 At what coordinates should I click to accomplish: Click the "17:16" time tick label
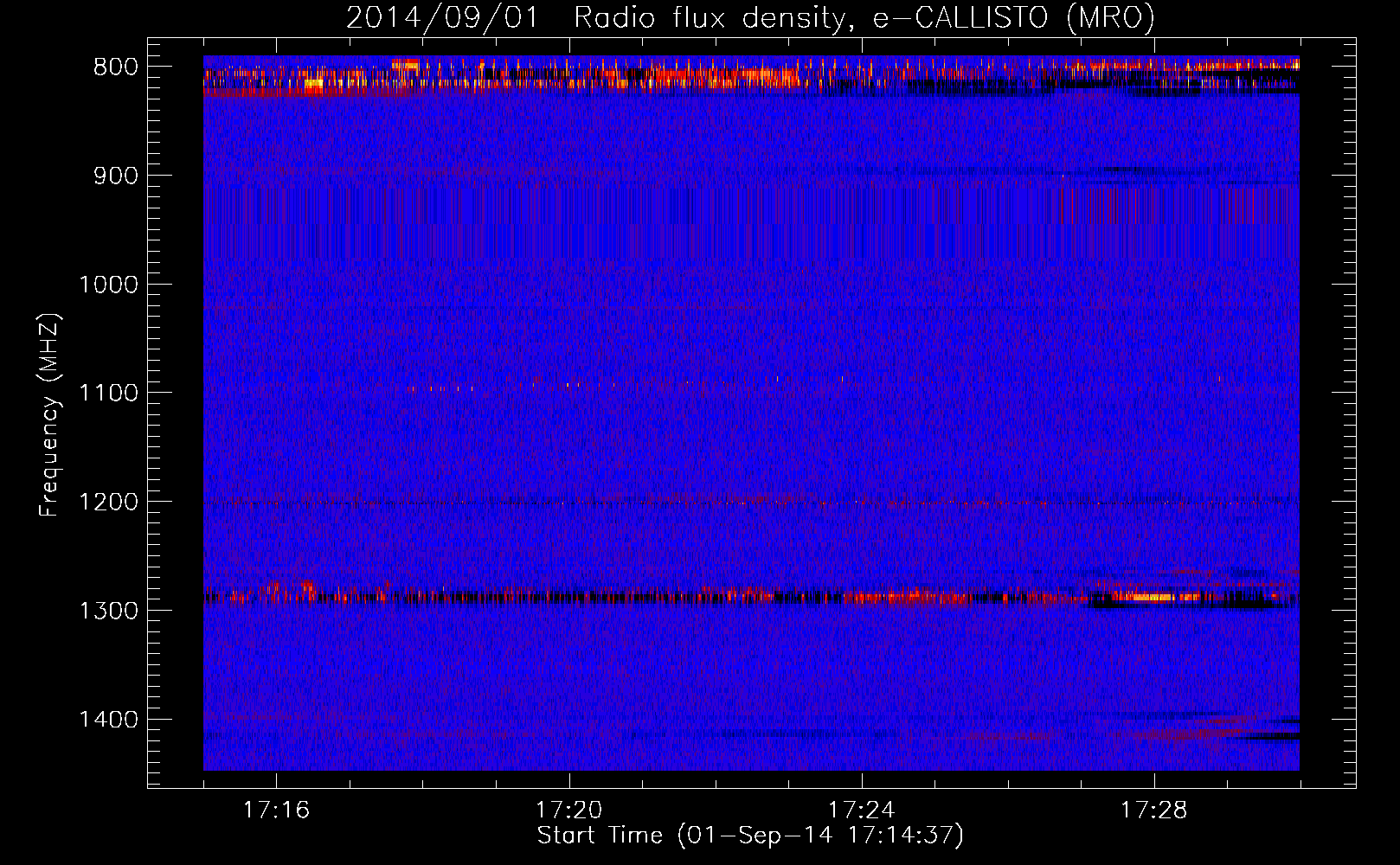[276, 811]
